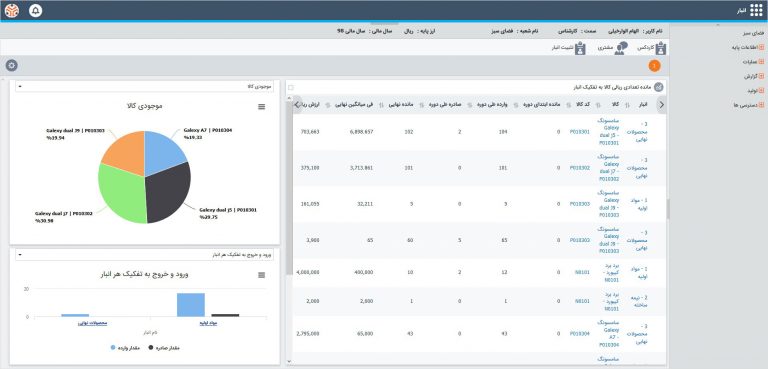Open the موجودی کالا chart hamburger menu
This screenshot has height=369, width=768.
pyautogui.click(x=262, y=106)
